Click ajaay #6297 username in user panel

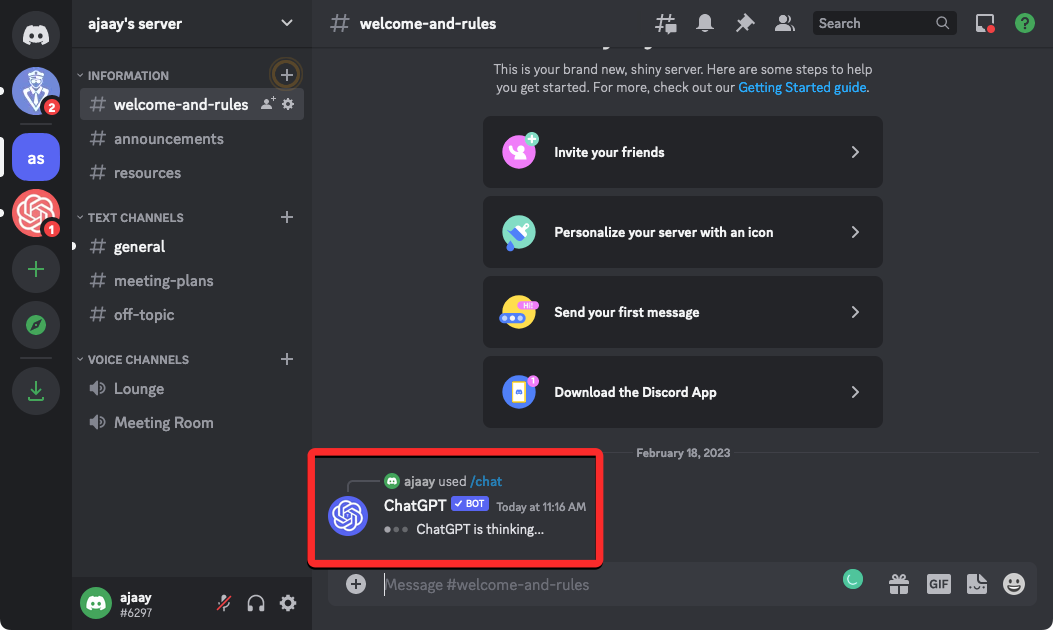(136, 604)
